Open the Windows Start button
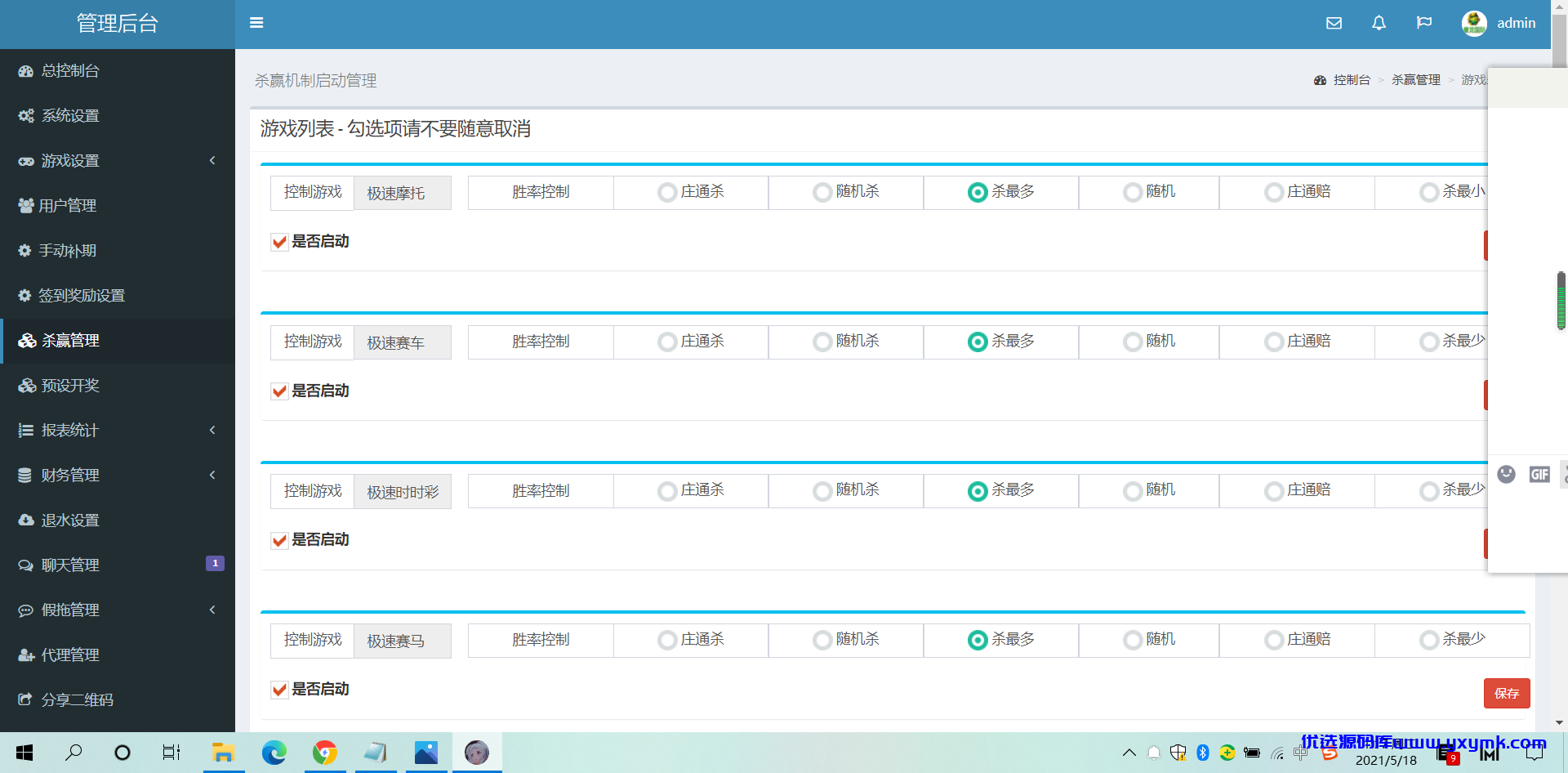1568x773 pixels. [24, 753]
